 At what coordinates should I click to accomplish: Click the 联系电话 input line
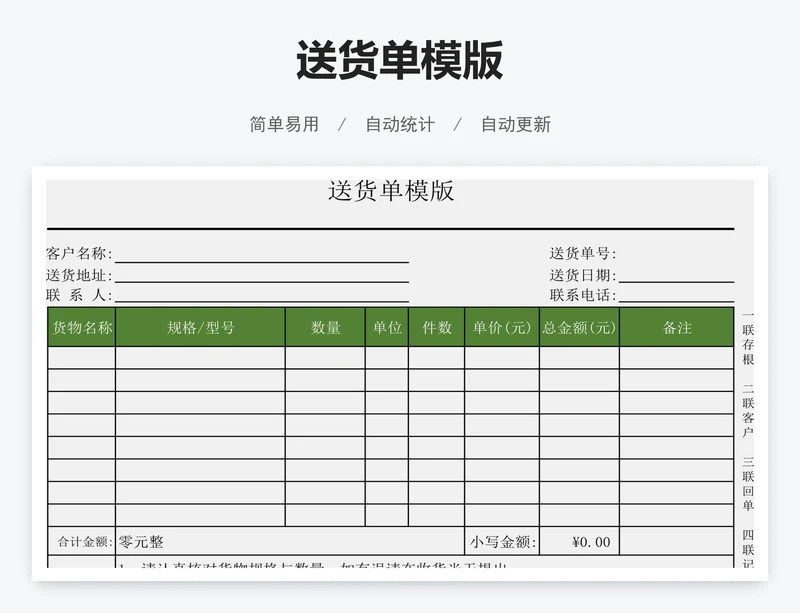[676, 295]
